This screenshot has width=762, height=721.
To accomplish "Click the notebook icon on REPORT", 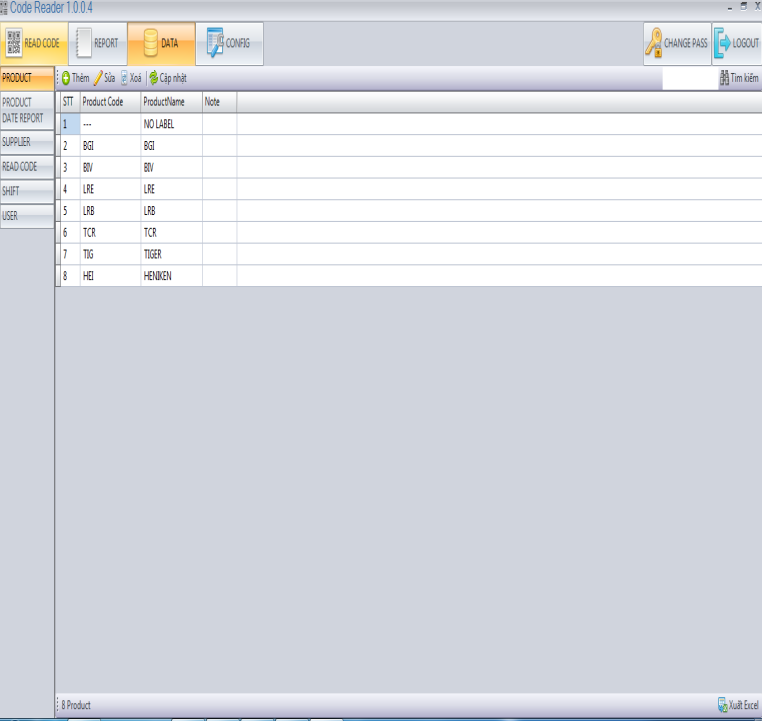I will coord(84,43).
